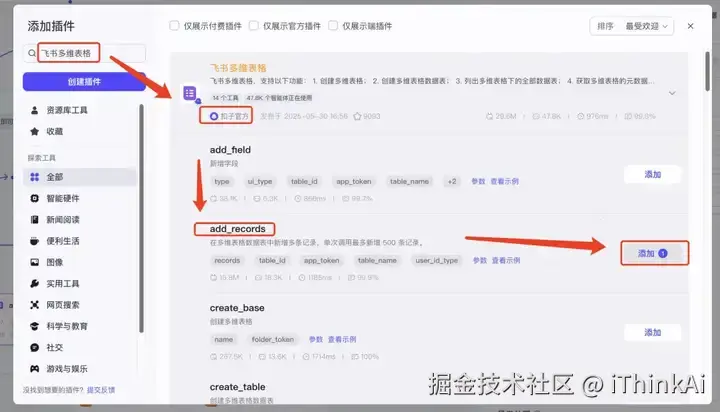Click the star favorite icon beside 9093

357,116
